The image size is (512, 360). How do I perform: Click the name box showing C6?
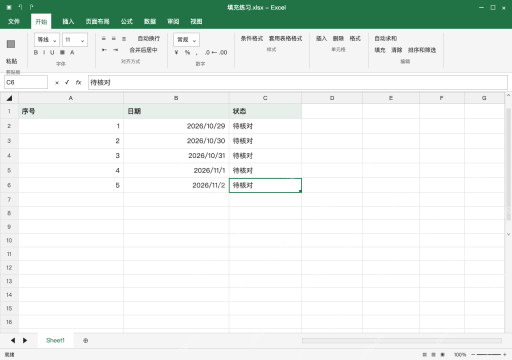26,82
